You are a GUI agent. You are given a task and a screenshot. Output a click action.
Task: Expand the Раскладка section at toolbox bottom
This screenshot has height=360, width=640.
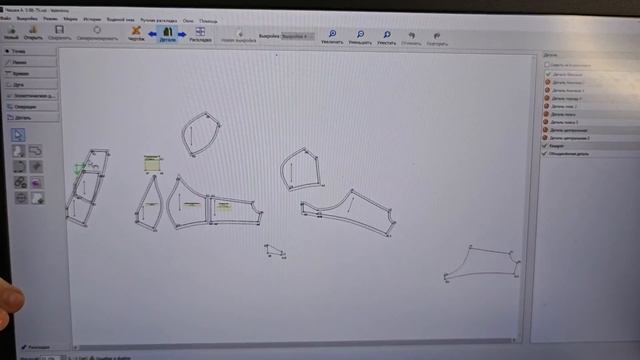pos(36,347)
